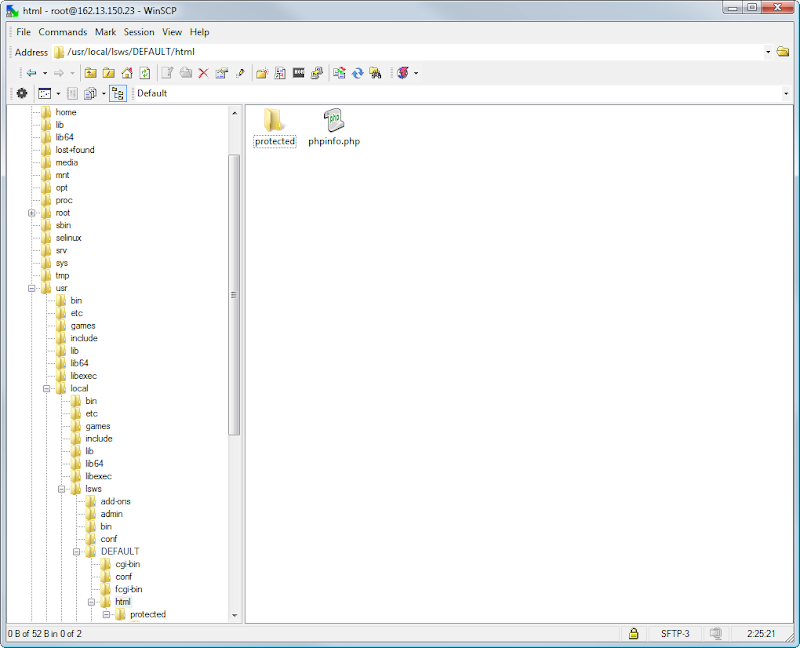Viewport: 800px width, 648px height.
Task: Open the New Session dropdown arrow
Action: (416, 73)
